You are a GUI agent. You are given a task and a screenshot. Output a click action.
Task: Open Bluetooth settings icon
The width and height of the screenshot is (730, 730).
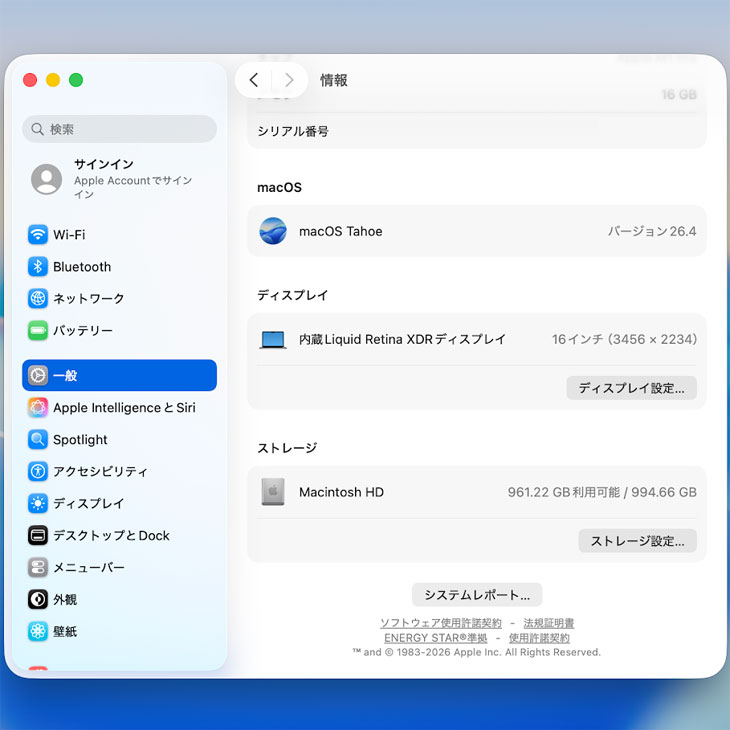point(38,267)
